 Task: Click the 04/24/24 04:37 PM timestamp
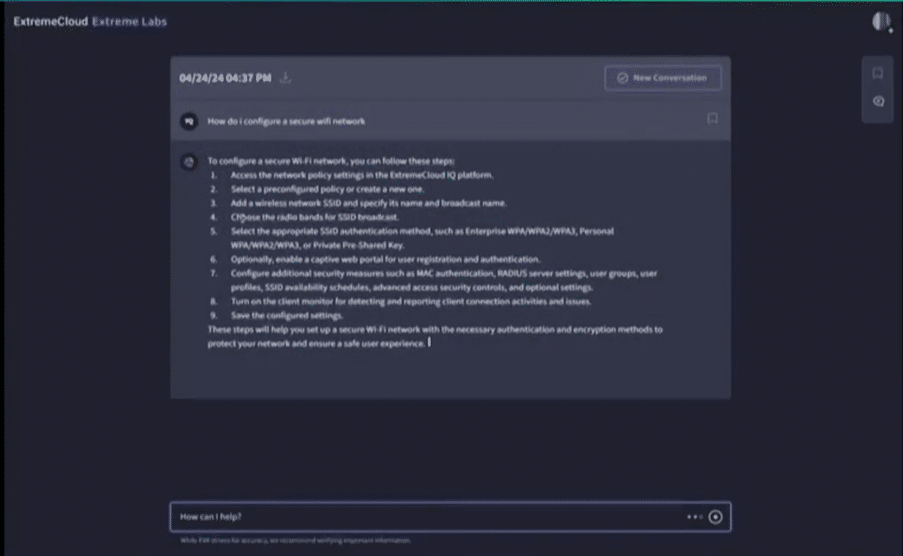tap(225, 78)
